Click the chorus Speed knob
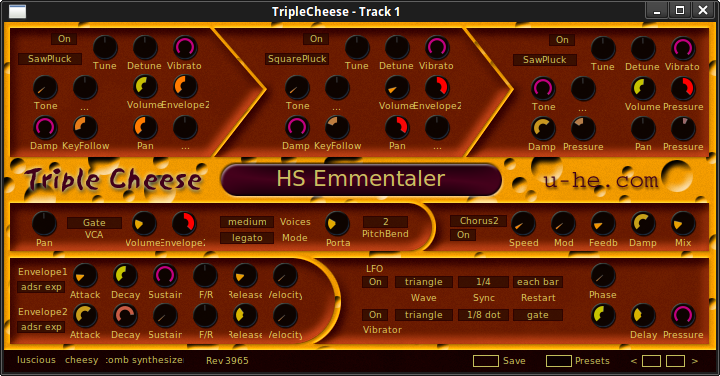 point(523,224)
